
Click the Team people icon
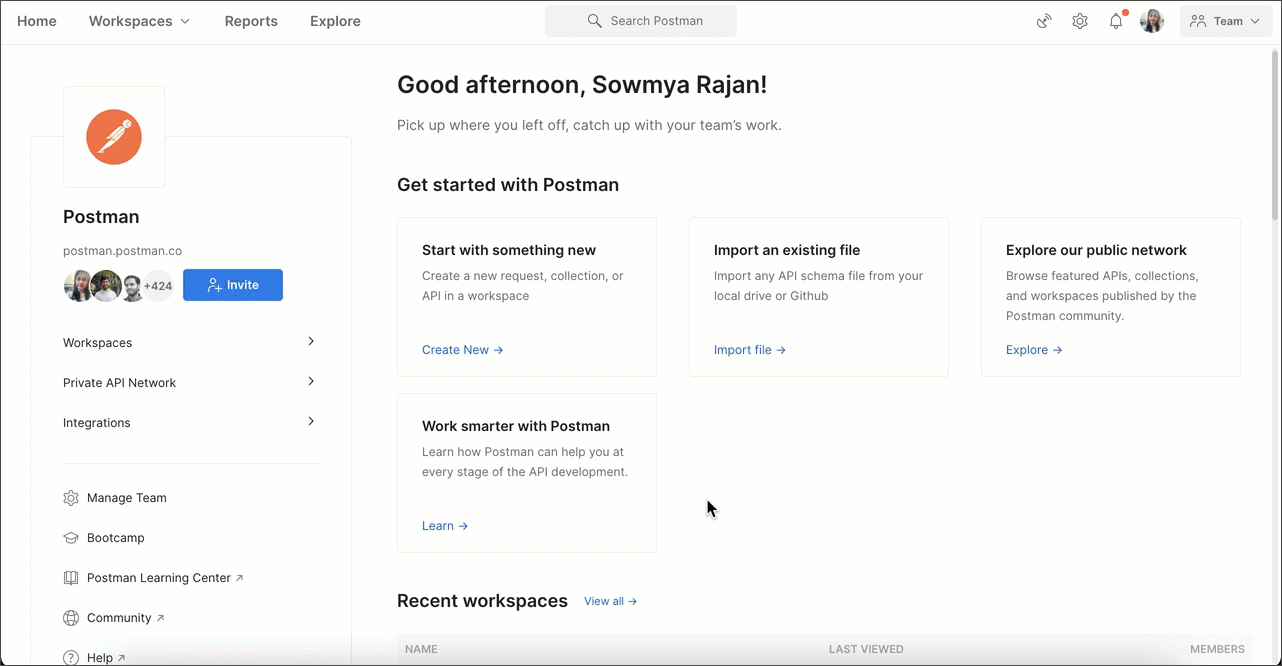1198,21
